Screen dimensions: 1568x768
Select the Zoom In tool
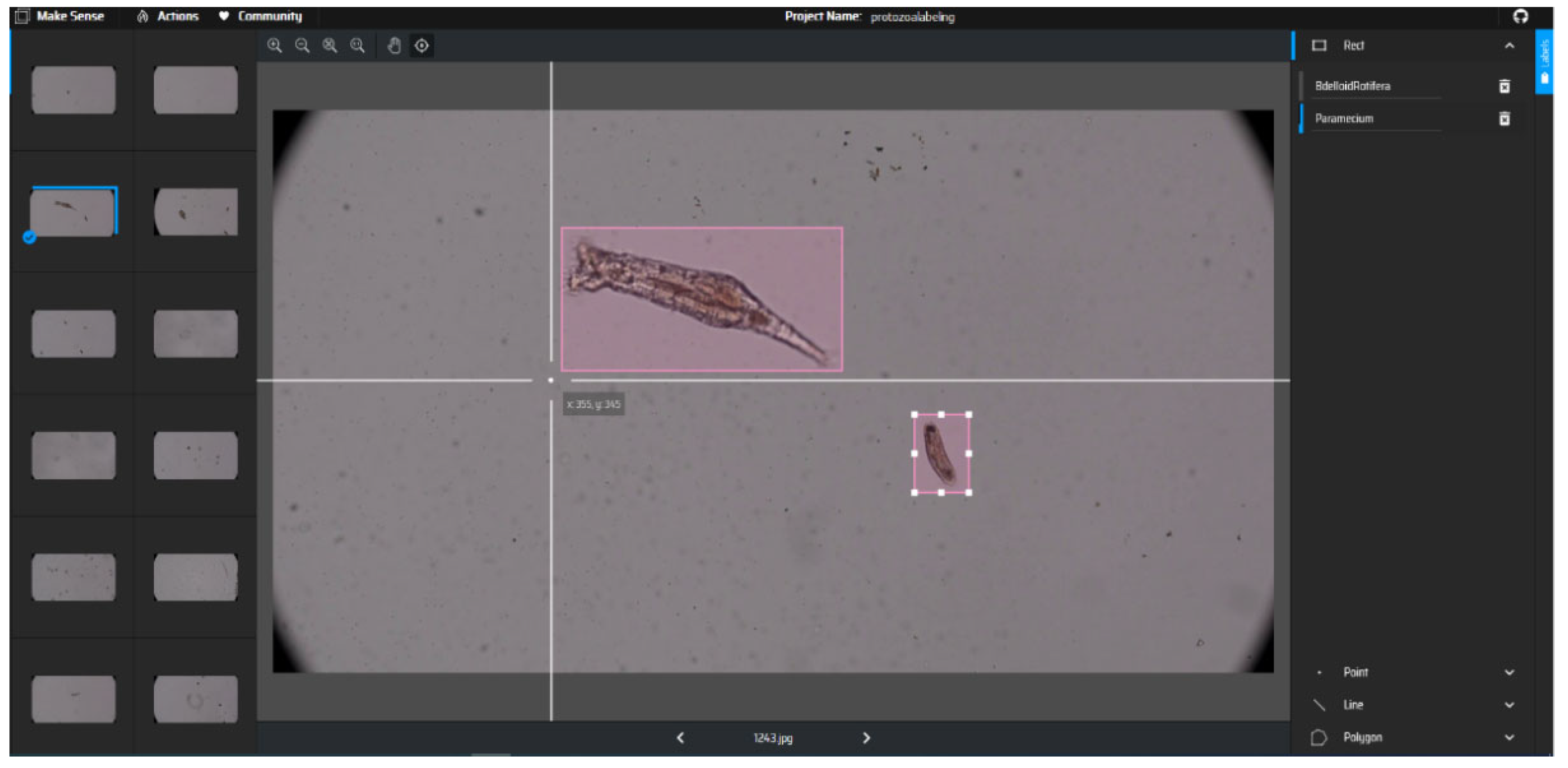pyautogui.click(x=275, y=46)
